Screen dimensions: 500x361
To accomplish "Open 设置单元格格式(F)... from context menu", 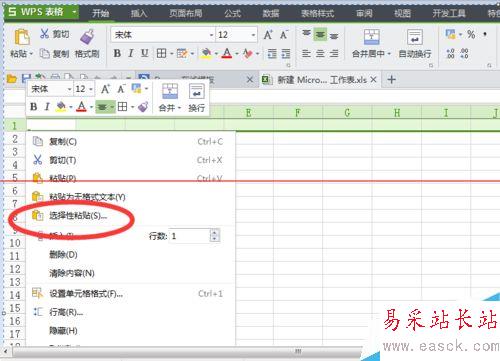I will 131,294.
